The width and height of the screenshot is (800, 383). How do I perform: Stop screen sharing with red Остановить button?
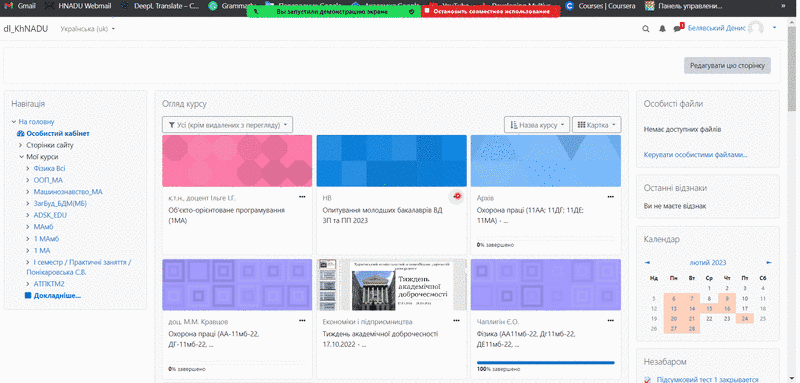490,11
